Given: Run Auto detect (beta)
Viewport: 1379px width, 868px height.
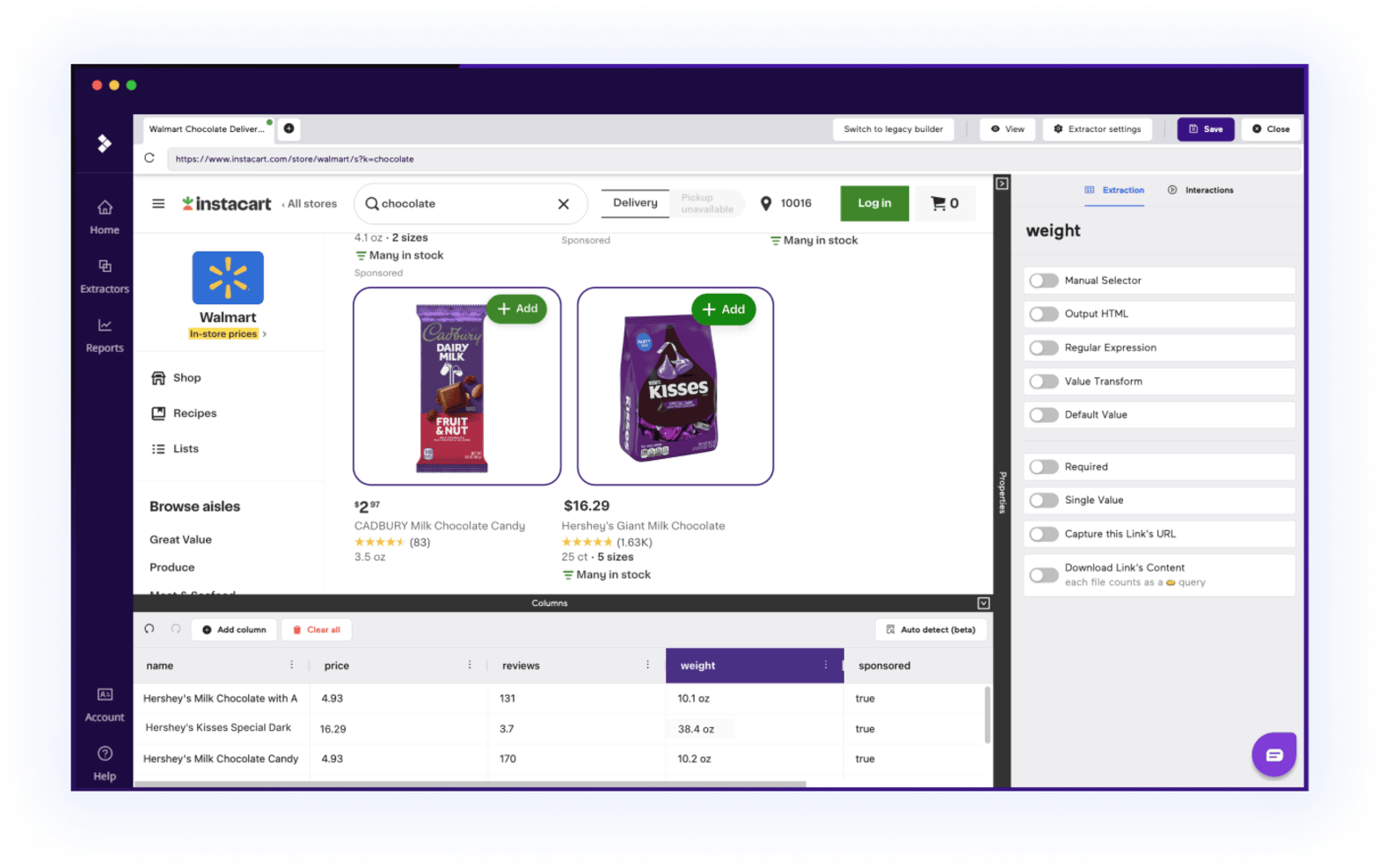Looking at the screenshot, I should point(930,630).
